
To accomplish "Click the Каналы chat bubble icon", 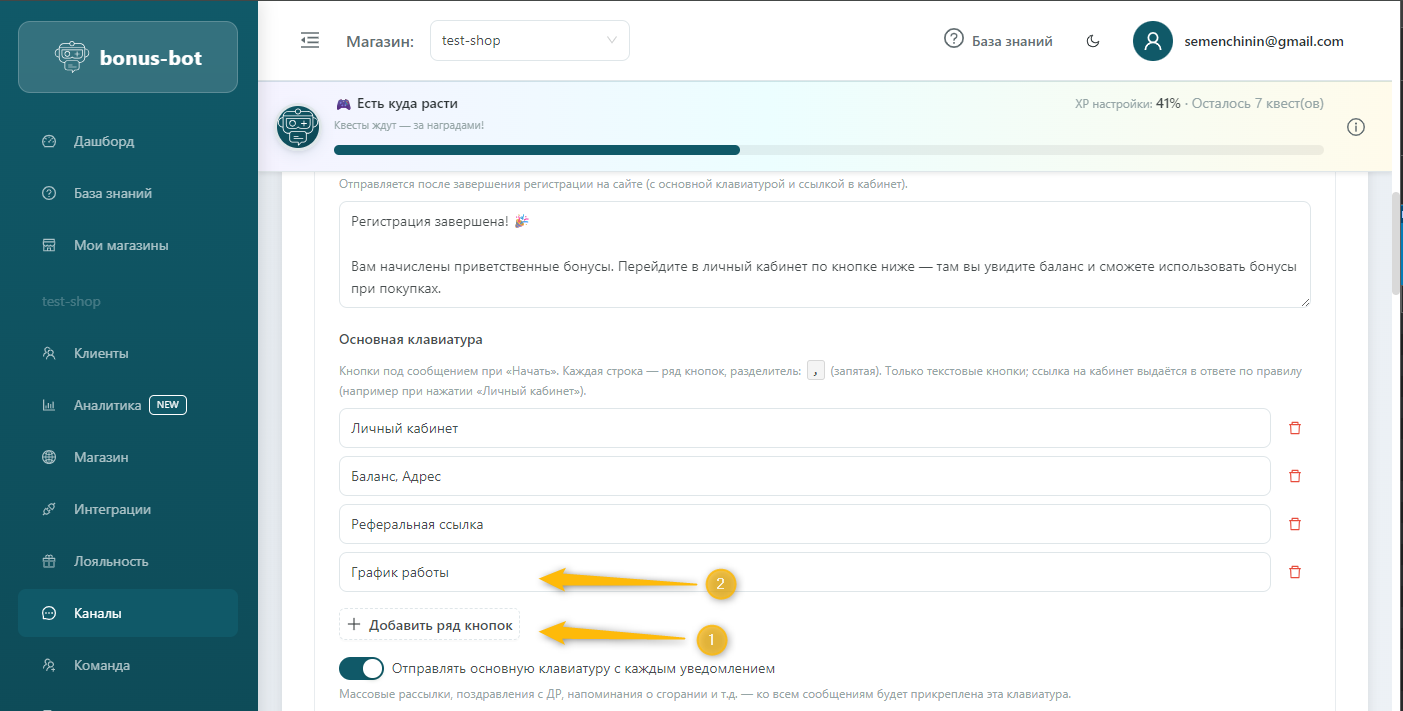I will (49, 613).
